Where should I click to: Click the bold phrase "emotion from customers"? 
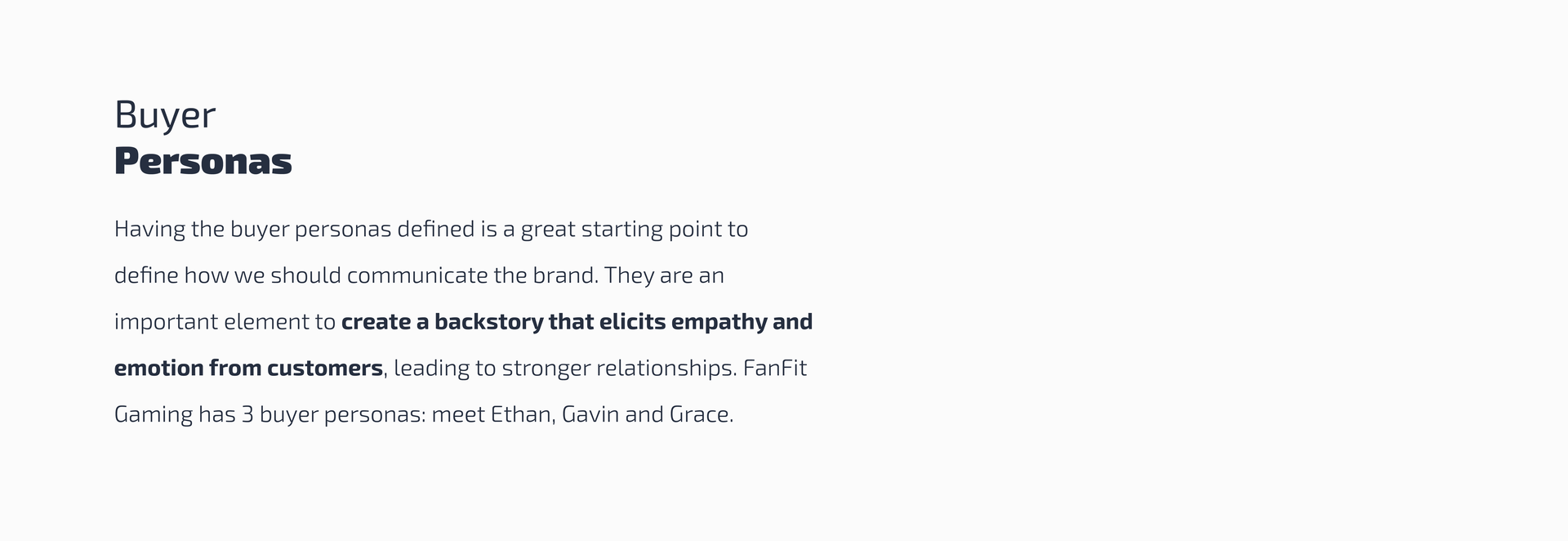(x=248, y=369)
